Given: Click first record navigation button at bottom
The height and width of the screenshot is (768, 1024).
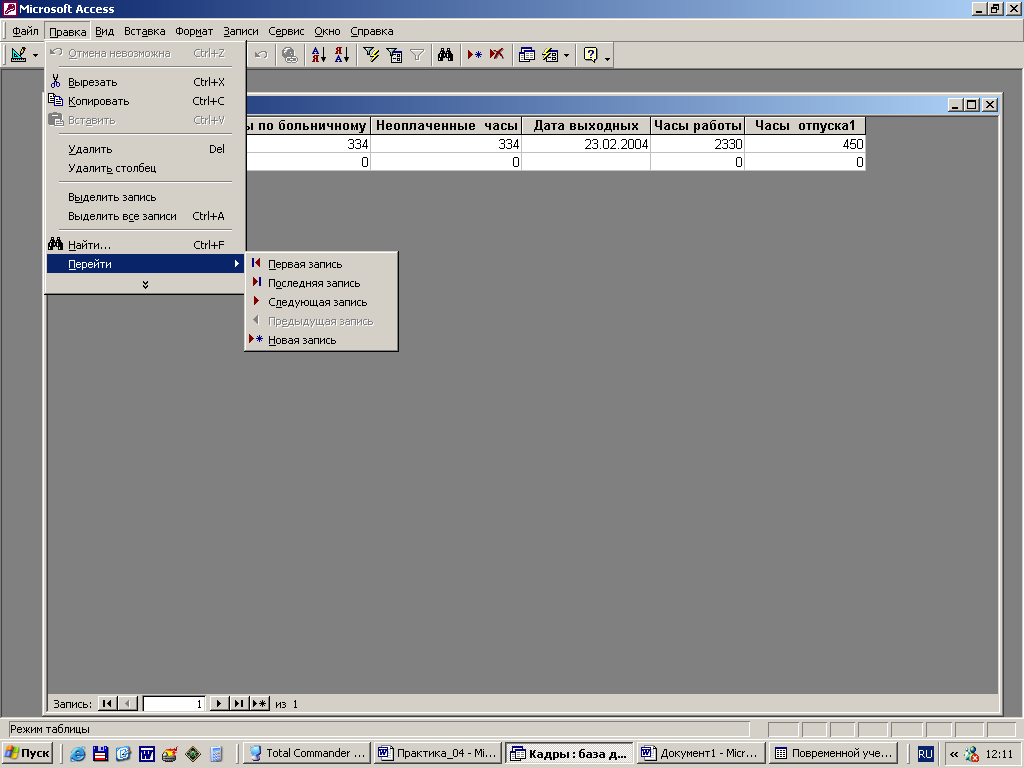Looking at the screenshot, I should point(106,703).
